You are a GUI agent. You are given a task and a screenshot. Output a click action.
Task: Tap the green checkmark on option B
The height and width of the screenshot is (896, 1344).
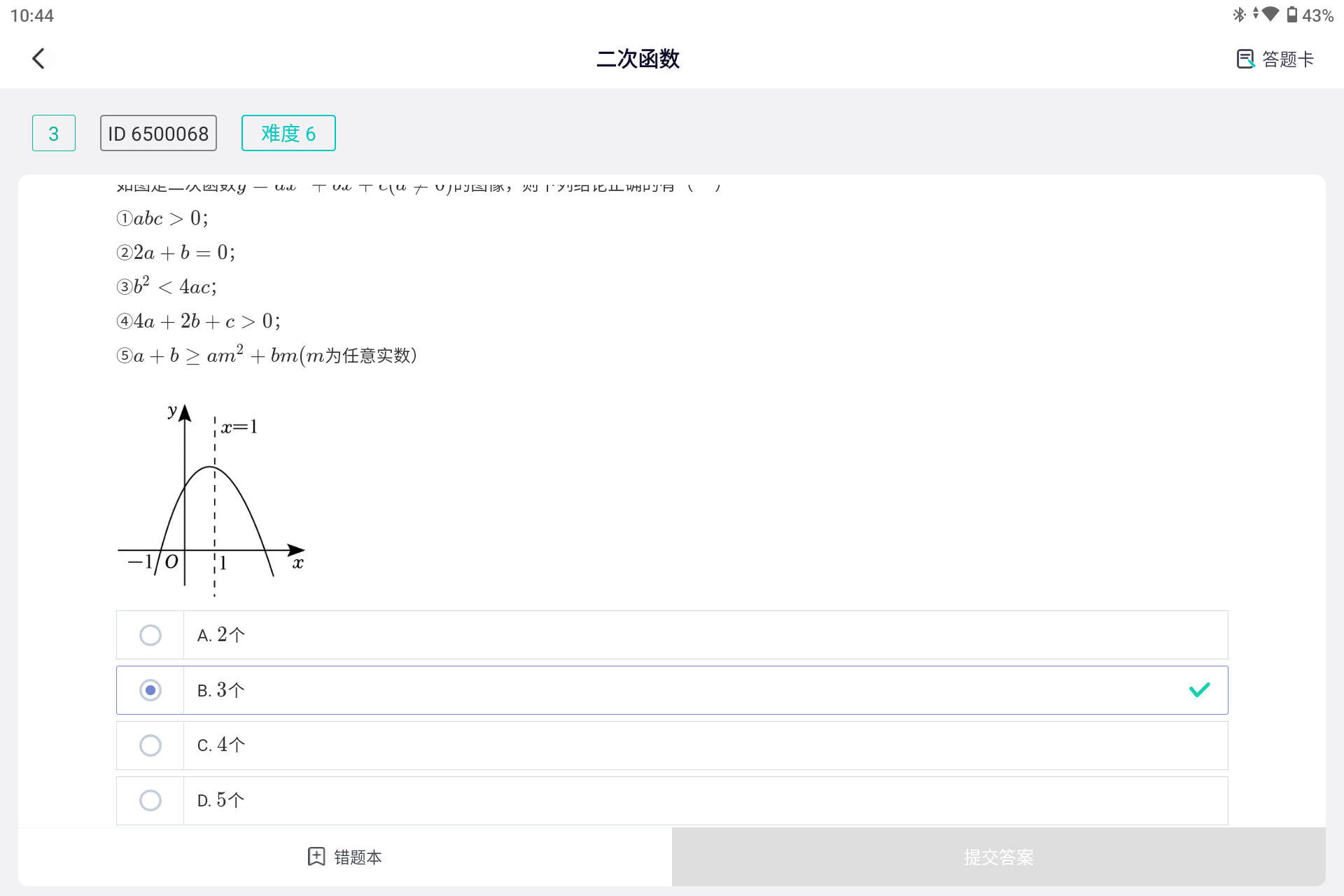1199,690
